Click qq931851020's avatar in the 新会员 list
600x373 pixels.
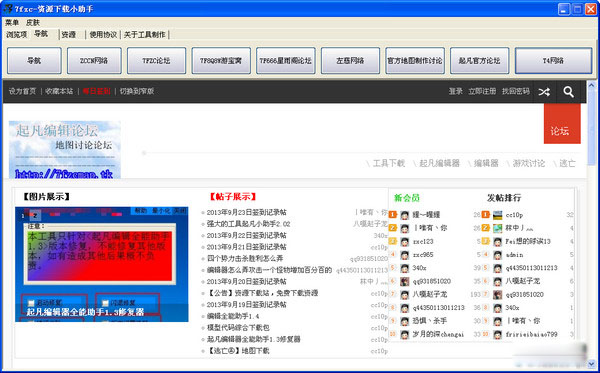(x=405, y=282)
